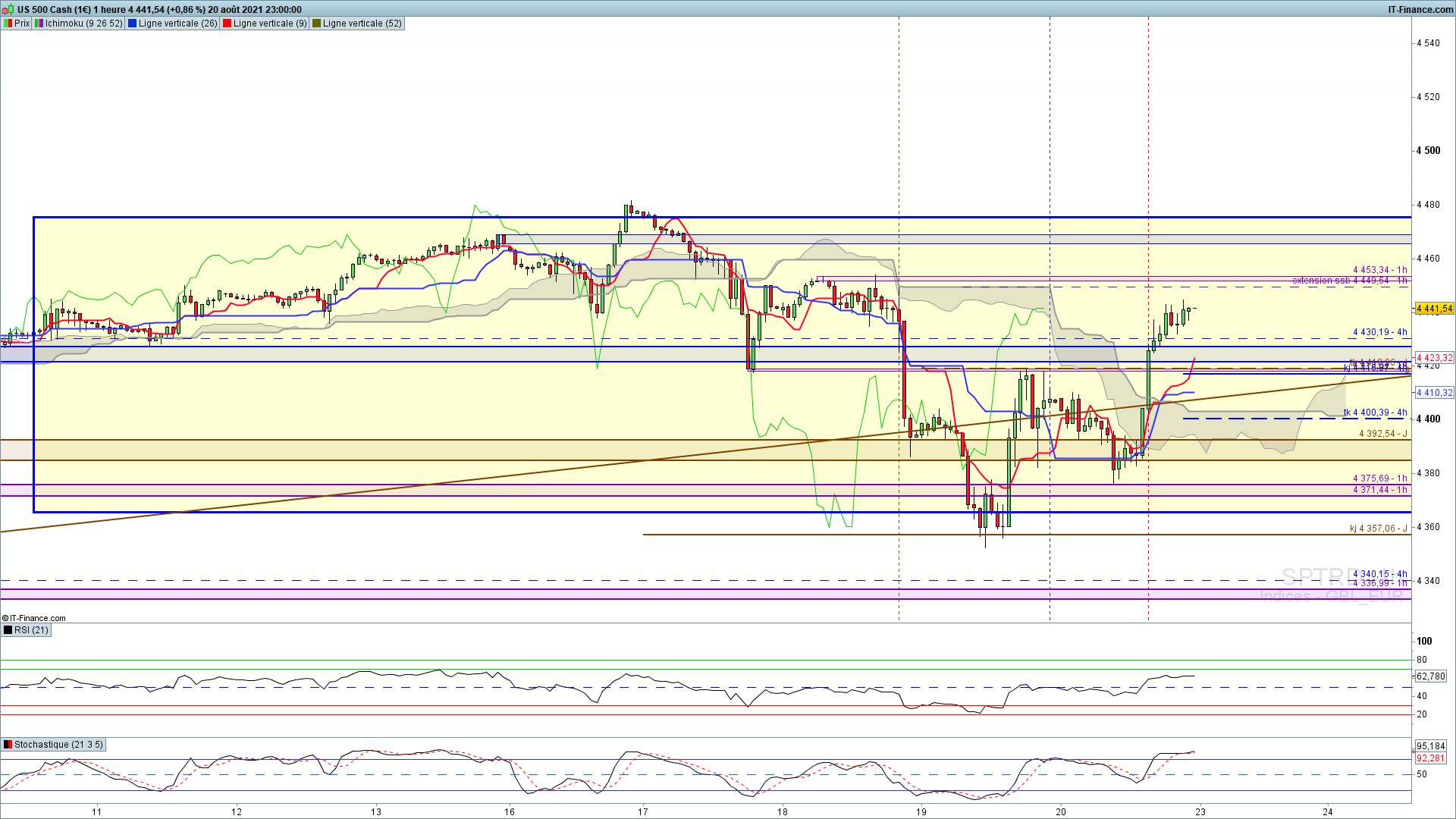Click the '4 392,54 - J' level label

[x=1383, y=435]
